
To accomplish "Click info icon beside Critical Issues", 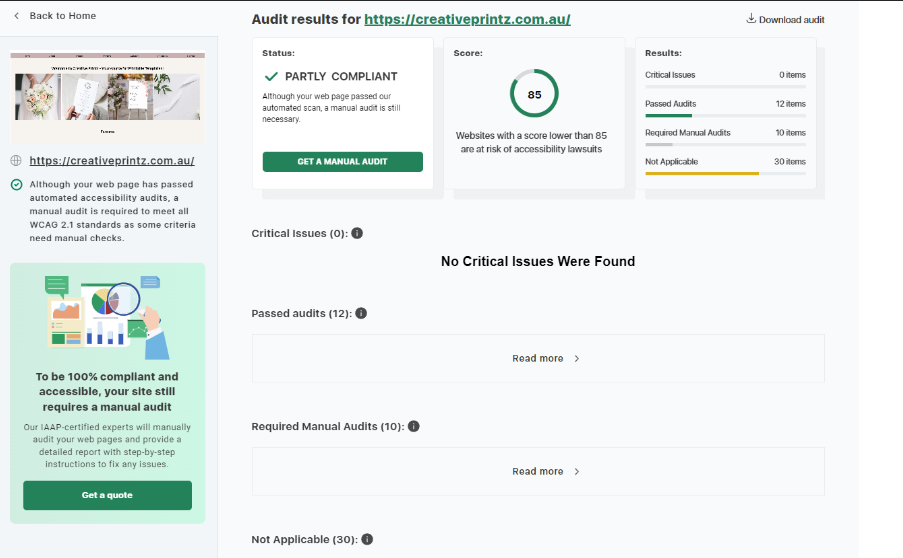I will coord(357,233).
